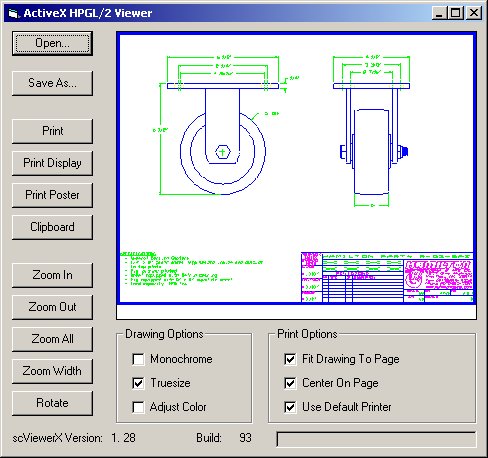Click the caster front-view drawing
This screenshot has height=458, width=488.
tap(372, 131)
